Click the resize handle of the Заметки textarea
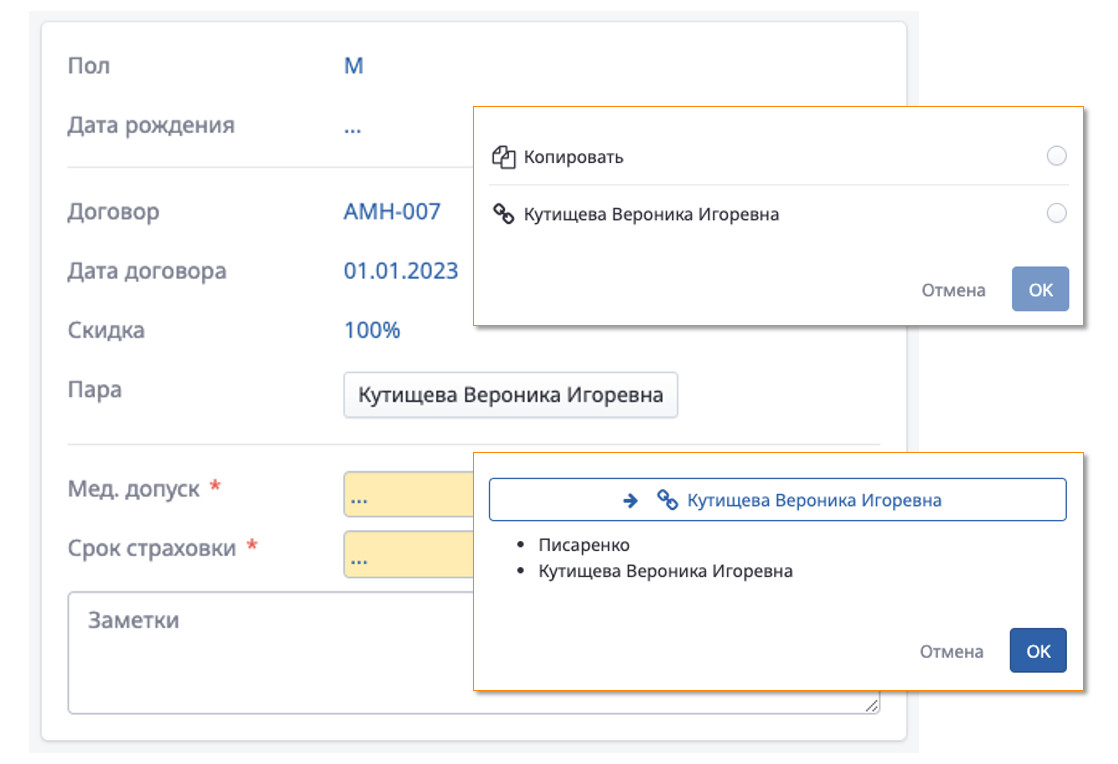 click(x=871, y=706)
